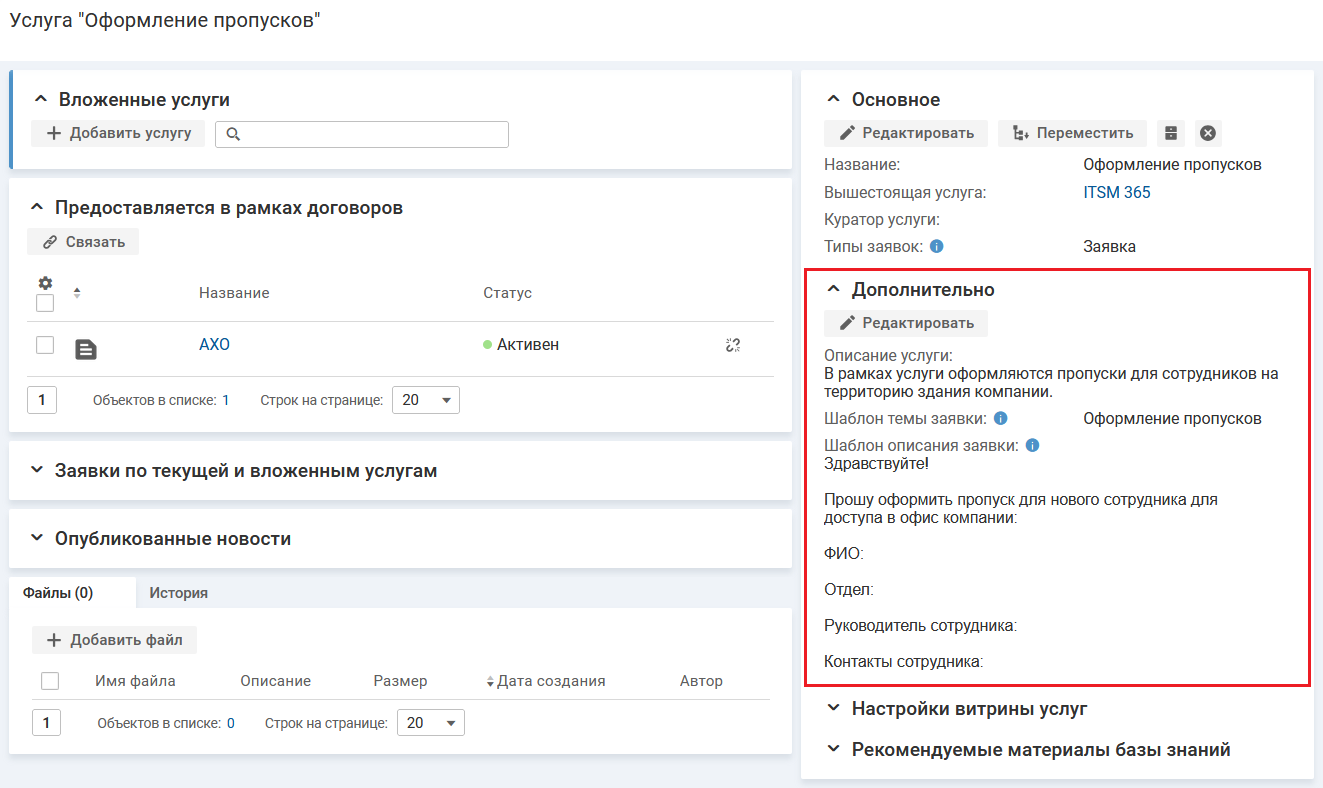Click the document icon in the АХО row
Viewport: 1323px width, 788px height.
87,349
